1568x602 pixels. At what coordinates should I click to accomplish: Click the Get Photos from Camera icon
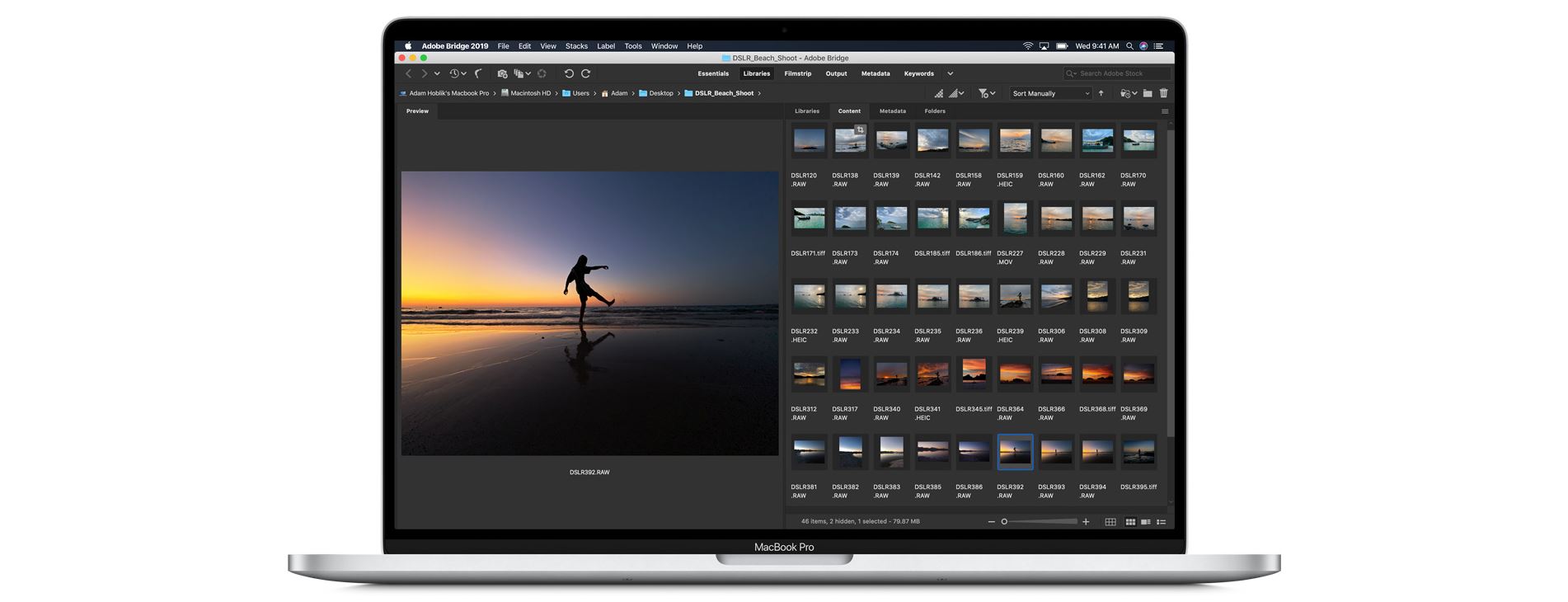pos(502,74)
